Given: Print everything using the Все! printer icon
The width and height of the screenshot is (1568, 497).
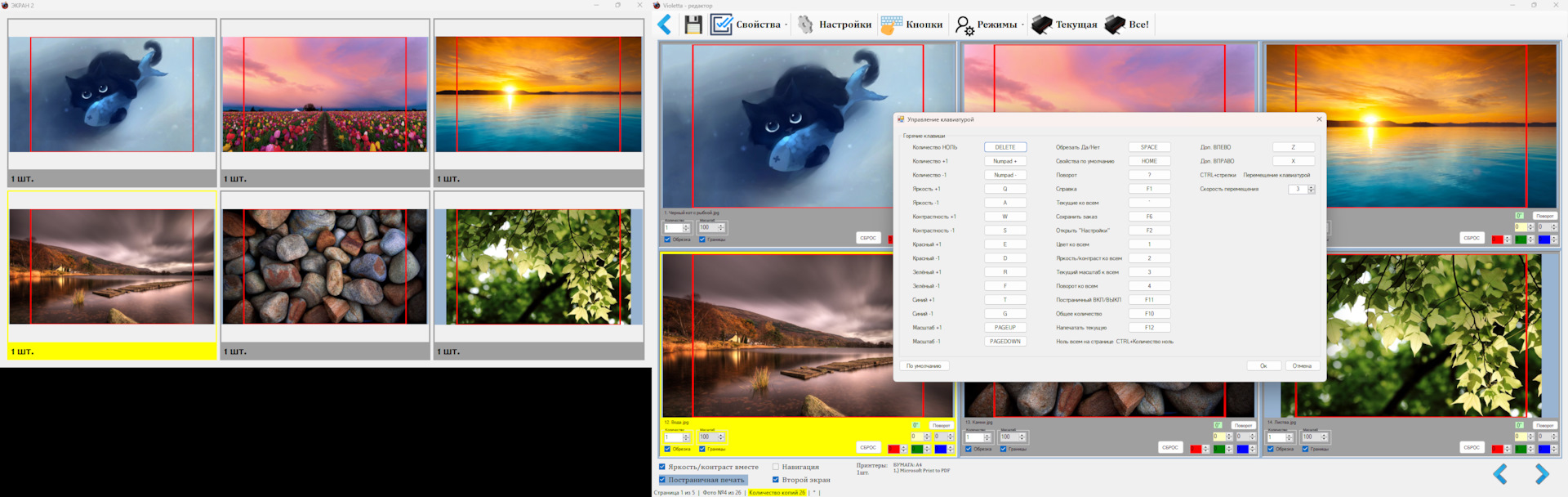Looking at the screenshot, I should coord(1115,25).
